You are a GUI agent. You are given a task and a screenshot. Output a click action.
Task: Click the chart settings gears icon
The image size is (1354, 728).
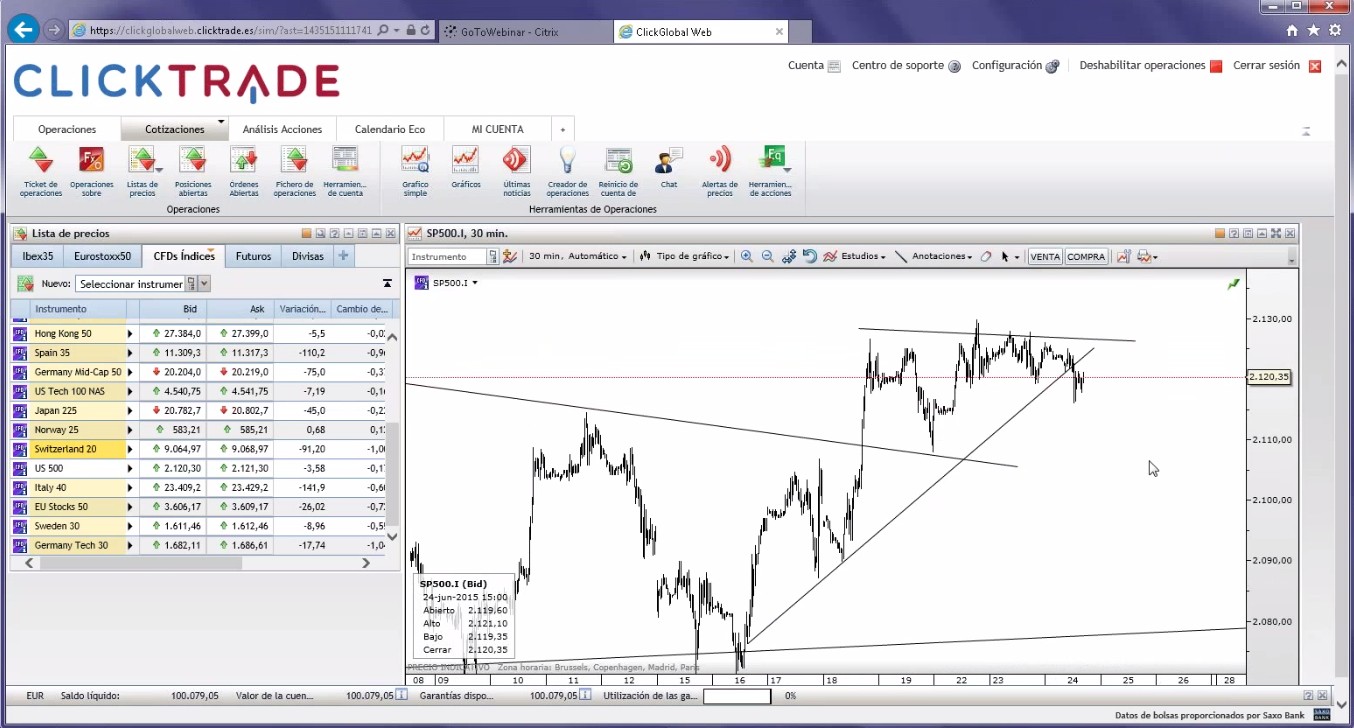(x=789, y=257)
